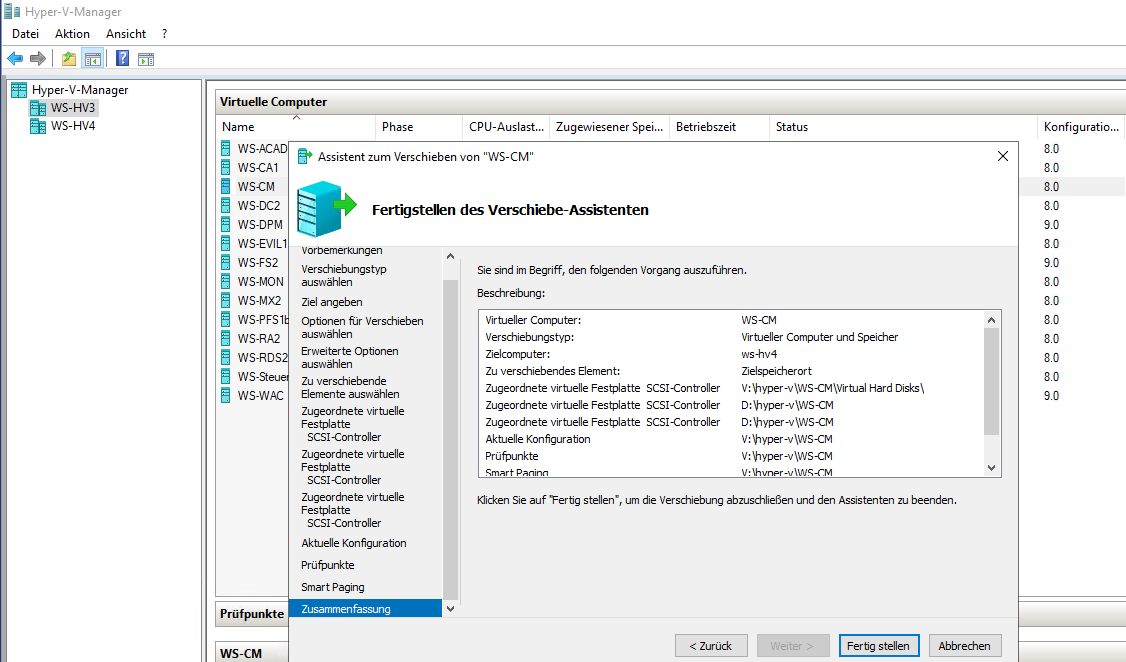
Task: Click the folder up toolbar icon
Action: (x=69, y=59)
